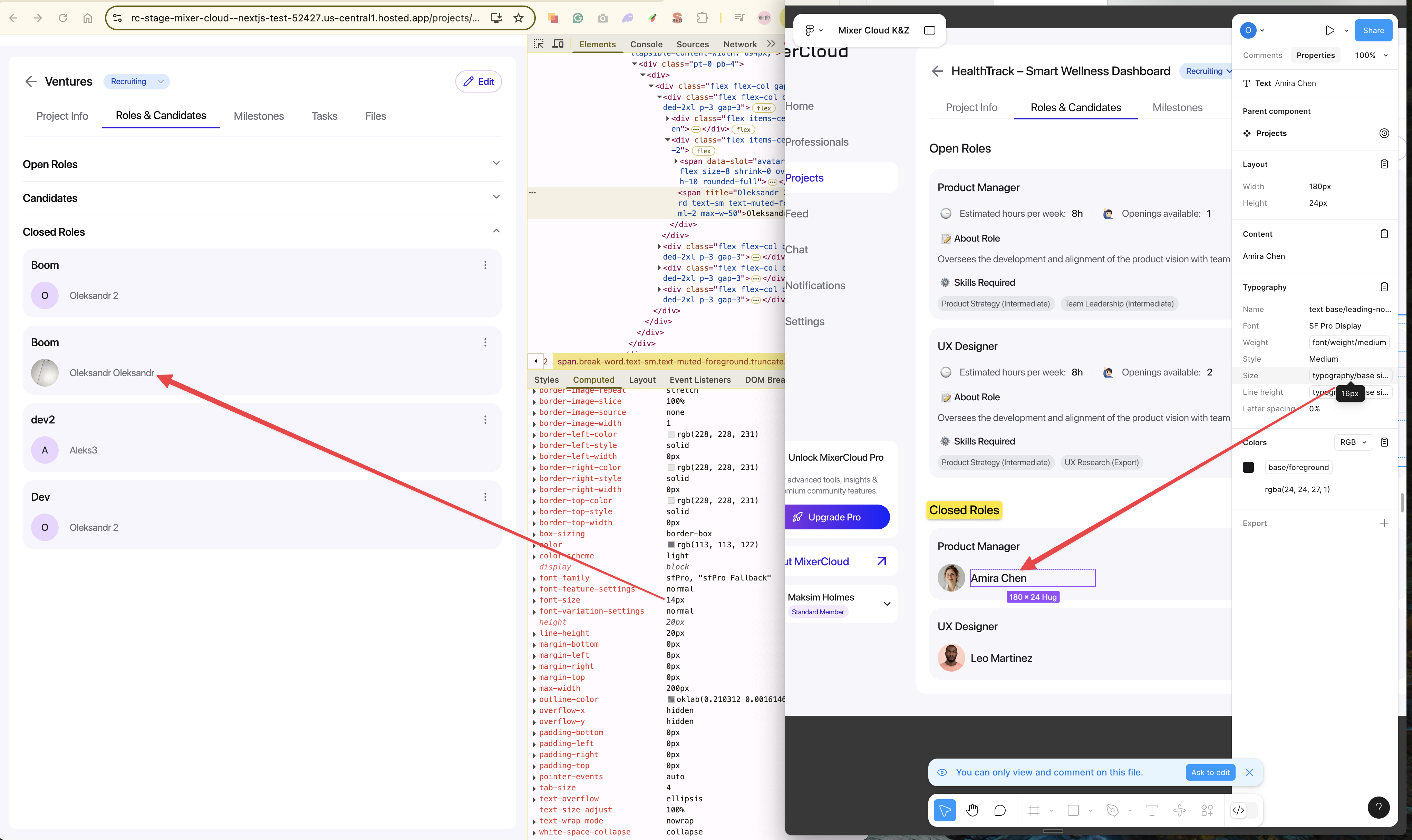Copy Typography properties with clipboard icon
The image size is (1412, 840).
tap(1384, 287)
